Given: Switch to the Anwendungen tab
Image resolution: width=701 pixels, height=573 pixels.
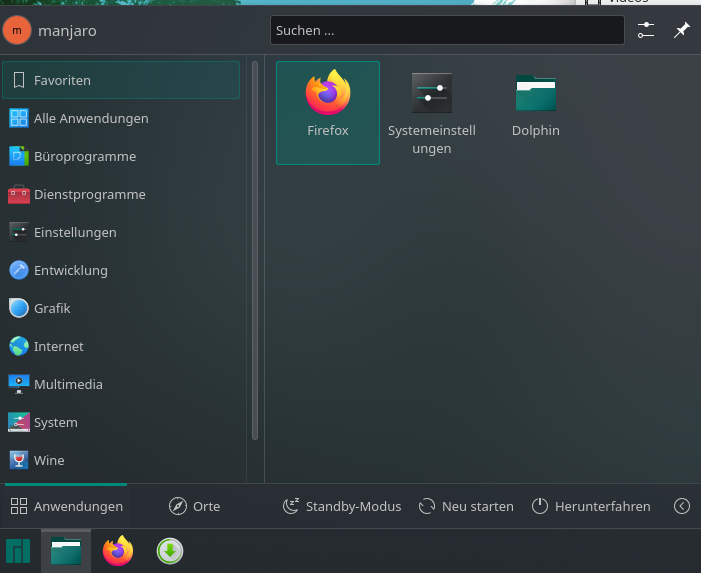Looking at the screenshot, I should point(67,506).
